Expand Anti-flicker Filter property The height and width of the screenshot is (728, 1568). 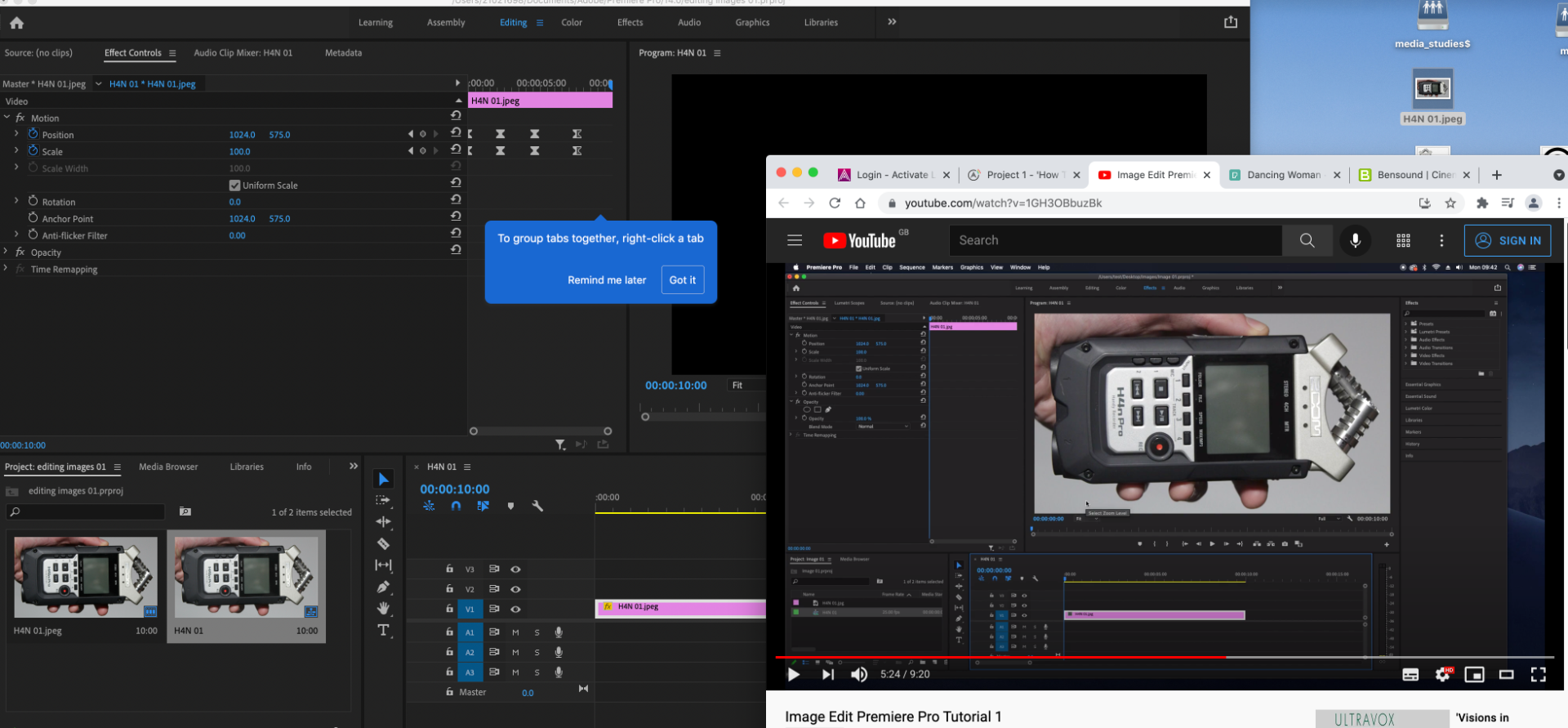[16, 234]
